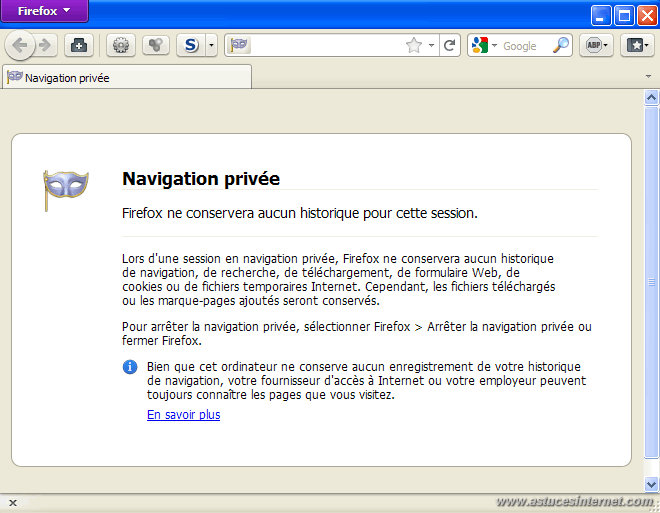Close the Firefox window
This screenshot has width=660, height=513.
(x=647, y=16)
